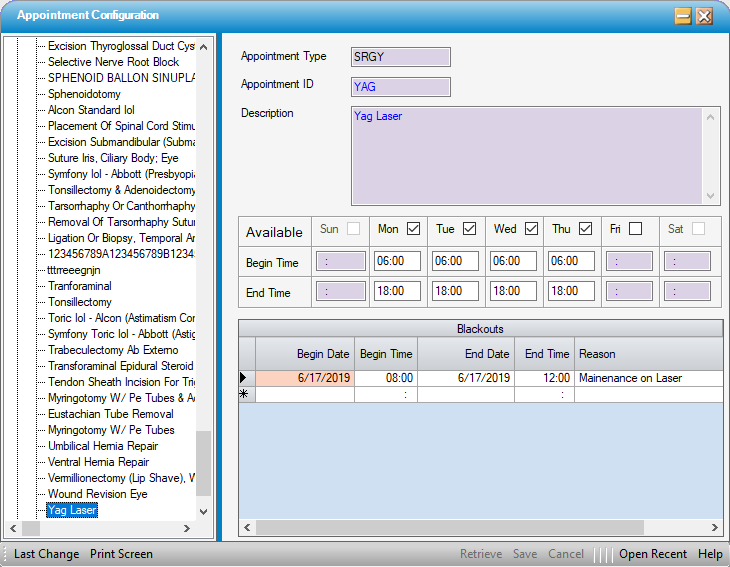730x567 pixels.
Task: Click the Last Change button
Action: (47, 554)
